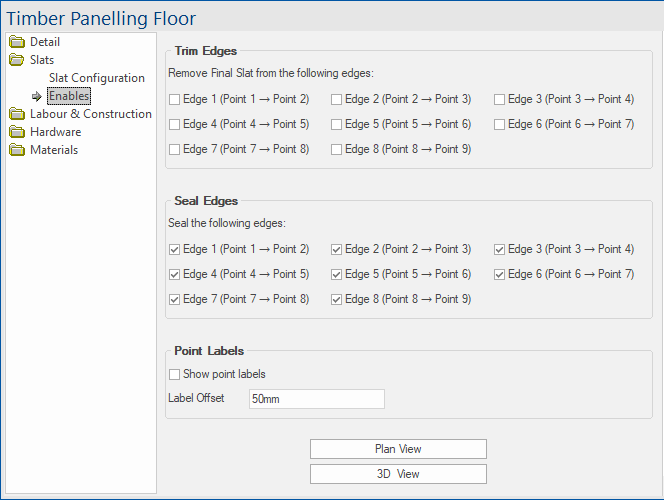Untick Seal Edges Edge 6 checkbox

tap(499, 274)
